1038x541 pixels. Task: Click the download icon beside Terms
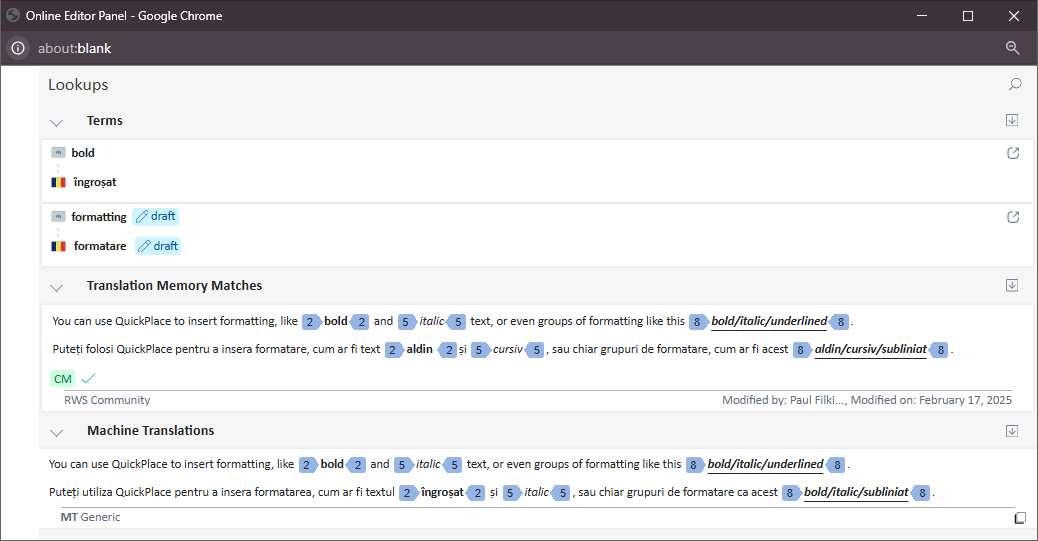pos(1012,120)
